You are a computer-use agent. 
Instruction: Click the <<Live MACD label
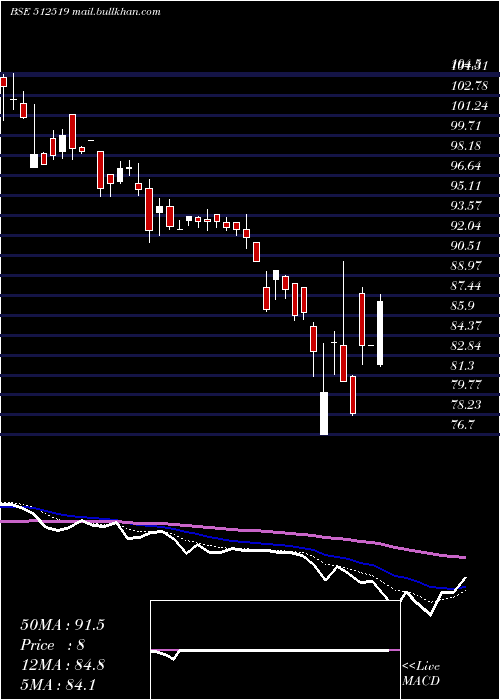point(421,674)
